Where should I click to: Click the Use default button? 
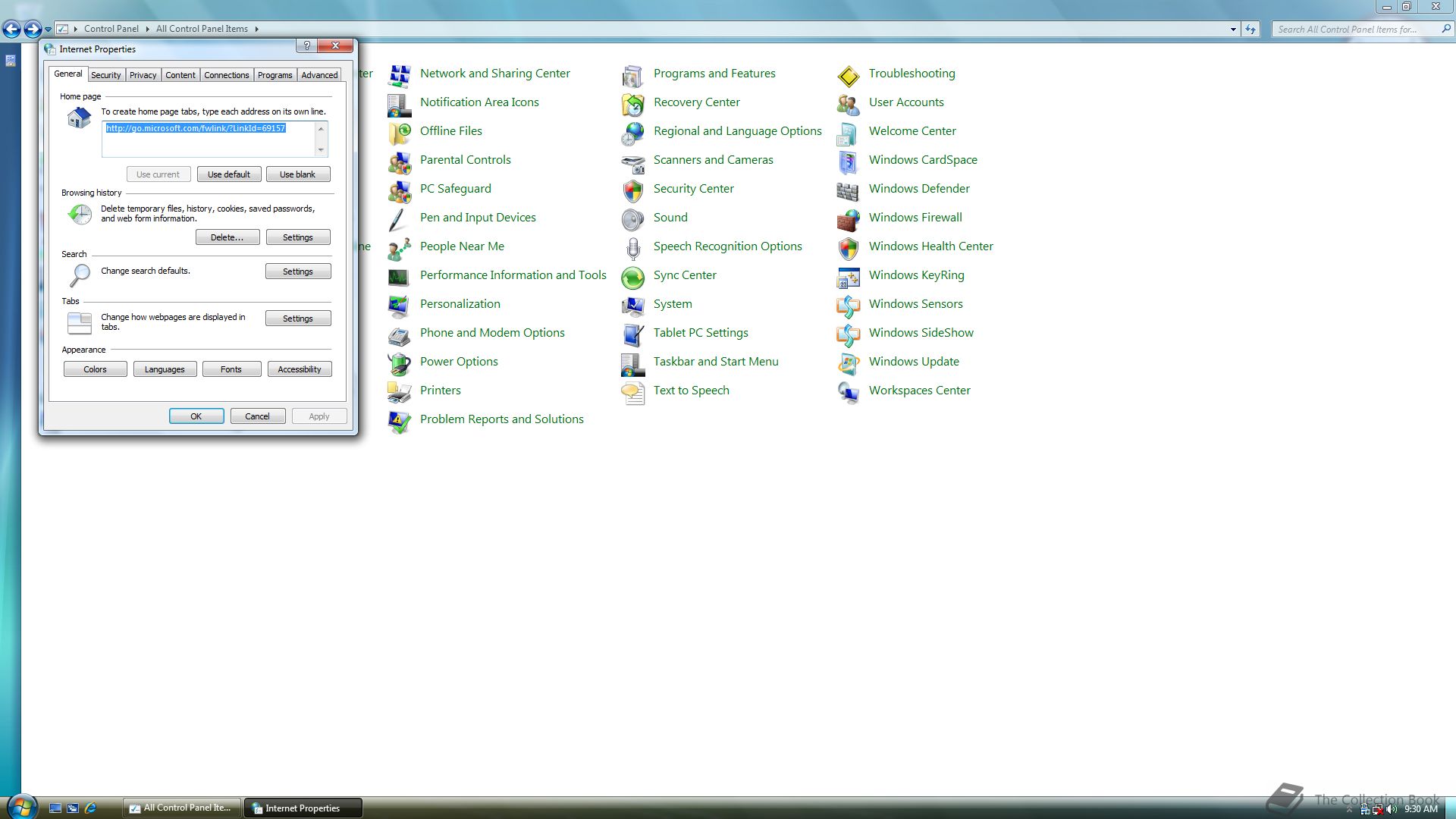point(229,174)
